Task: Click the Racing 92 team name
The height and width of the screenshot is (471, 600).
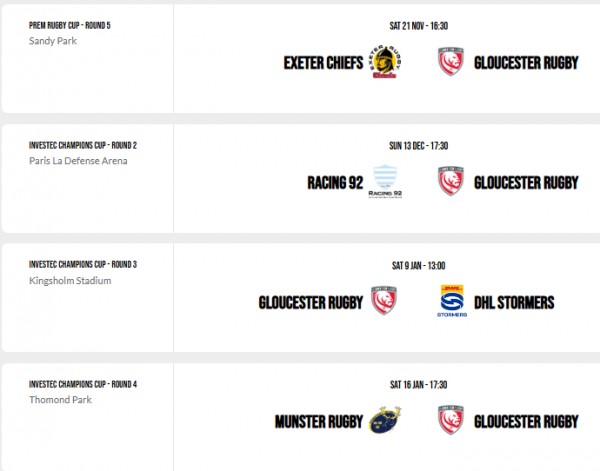Action: click(335, 183)
